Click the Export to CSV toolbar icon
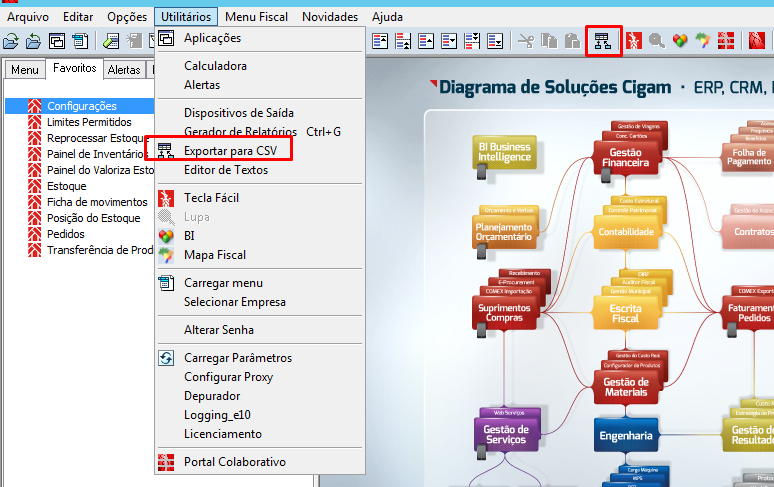This screenshot has width=774, height=487. (603, 41)
